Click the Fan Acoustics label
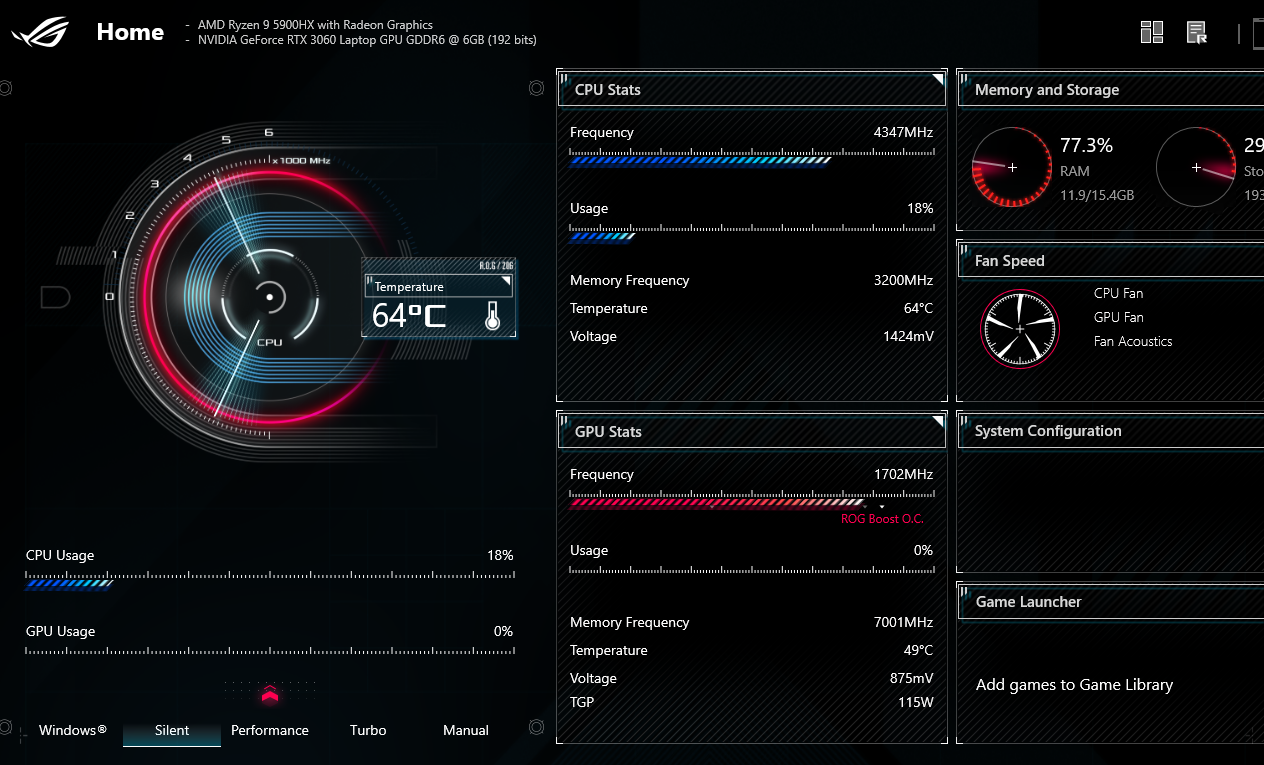 pos(1133,341)
